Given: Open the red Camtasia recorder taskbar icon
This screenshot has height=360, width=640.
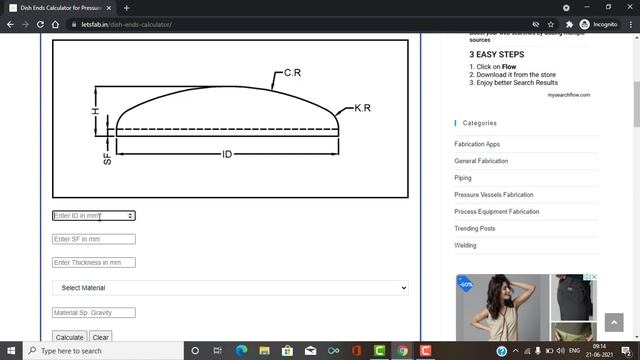Looking at the screenshot, I should (425, 351).
